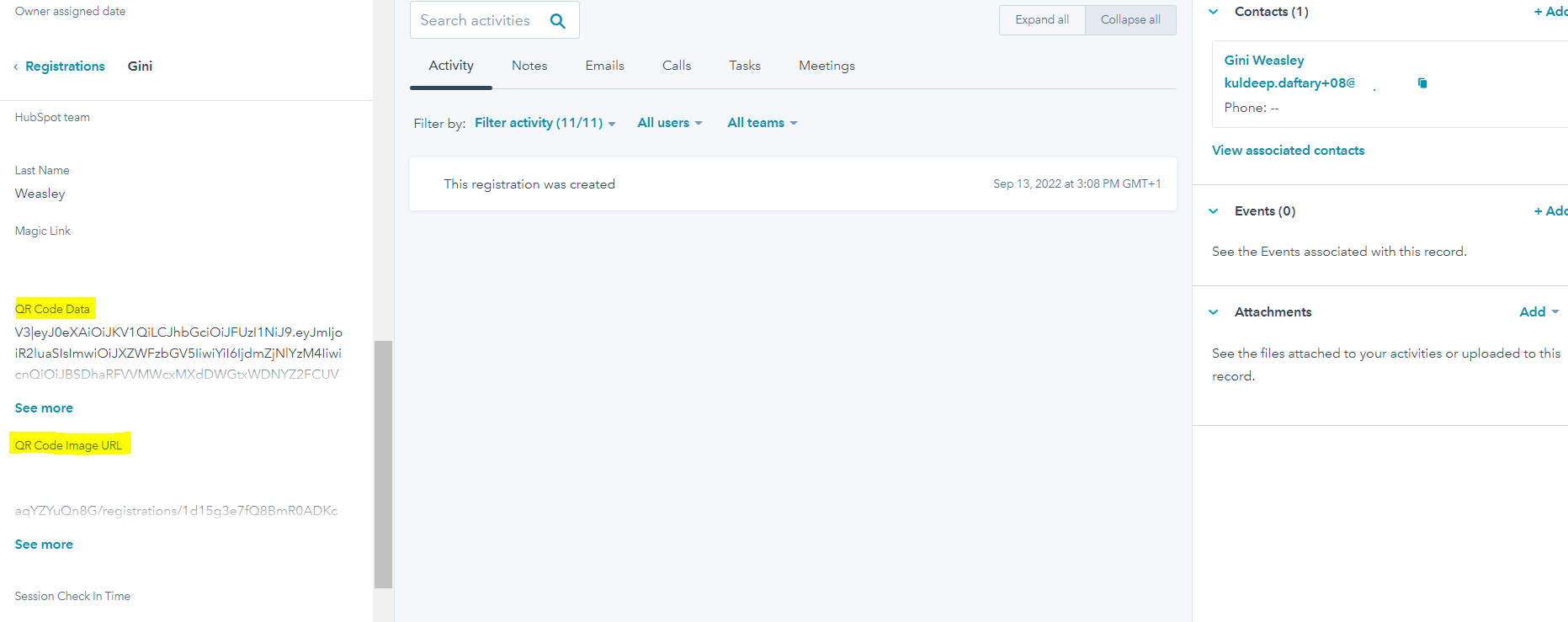Click the QR Code Data label
This screenshot has height=622, width=1568.
52,309
